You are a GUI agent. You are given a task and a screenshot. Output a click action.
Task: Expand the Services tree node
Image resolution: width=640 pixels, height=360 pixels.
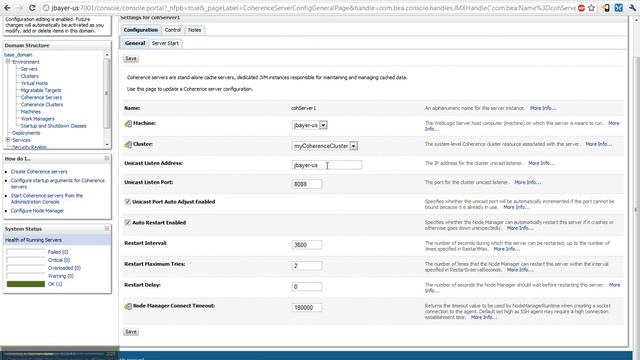(8, 140)
